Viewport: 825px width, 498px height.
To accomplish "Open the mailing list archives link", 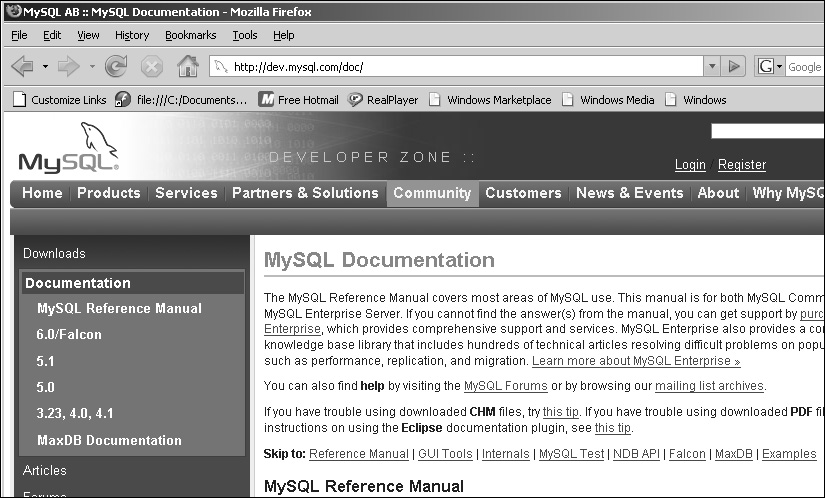I will [x=709, y=386].
